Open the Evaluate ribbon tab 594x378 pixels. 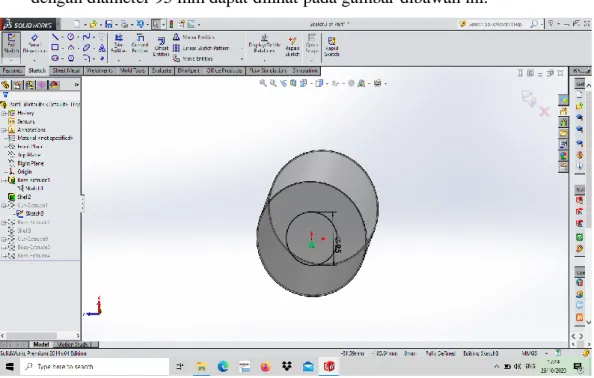click(x=161, y=71)
